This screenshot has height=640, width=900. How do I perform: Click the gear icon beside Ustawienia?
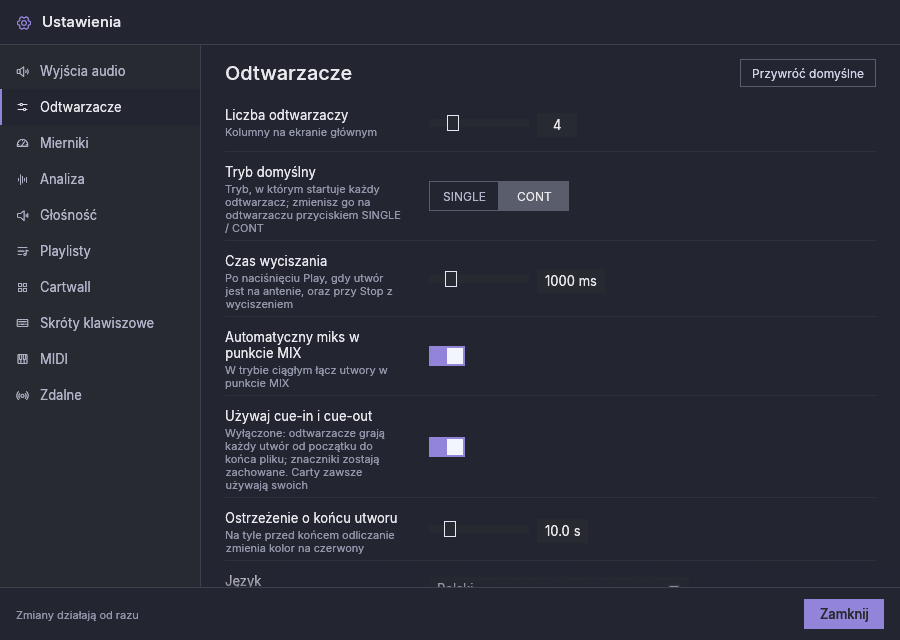[x=24, y=22]
